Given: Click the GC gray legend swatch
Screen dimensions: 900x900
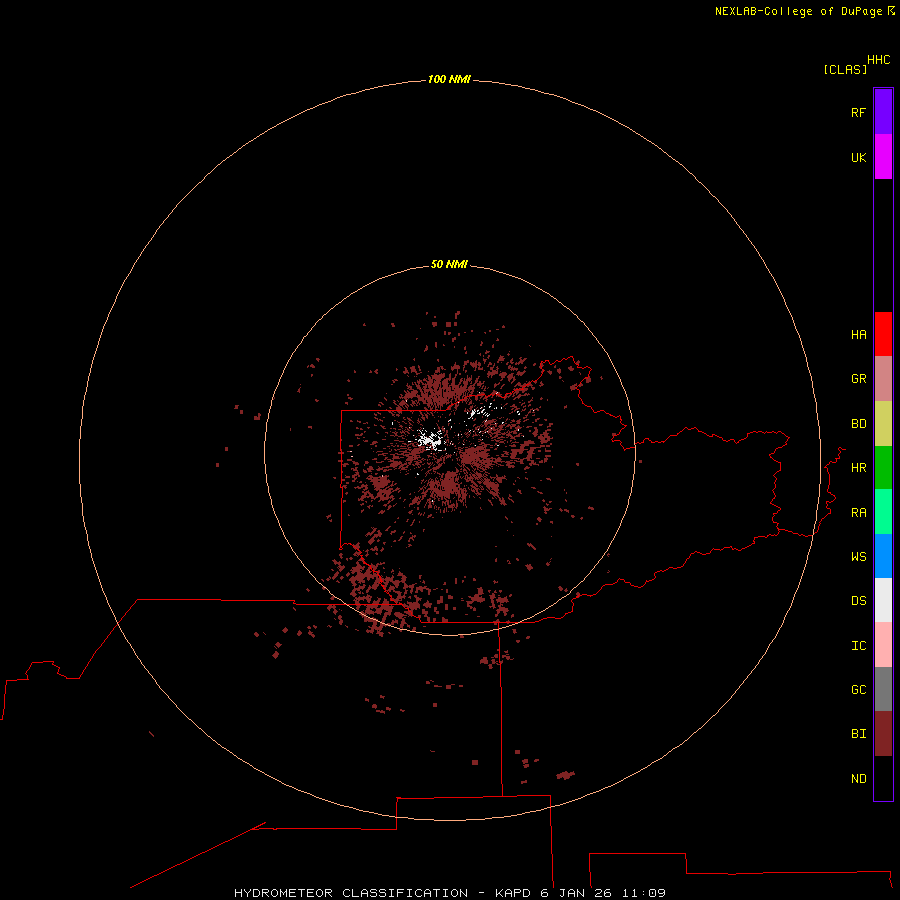Looking at the screenshot, I should pos(883,689).
